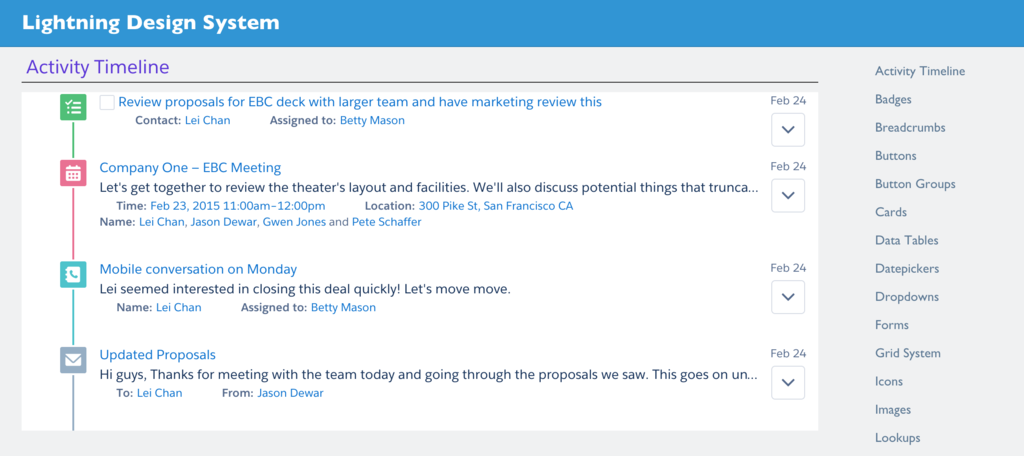Viewport: 1024px width, 456px height.
Task: Click the Lightning Design System header title
Action: coord(150,23)
